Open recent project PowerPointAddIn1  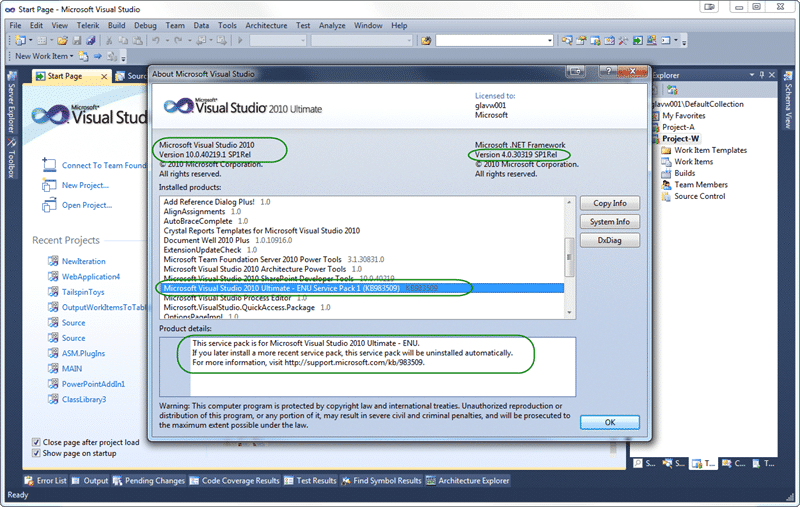point(93,384)
